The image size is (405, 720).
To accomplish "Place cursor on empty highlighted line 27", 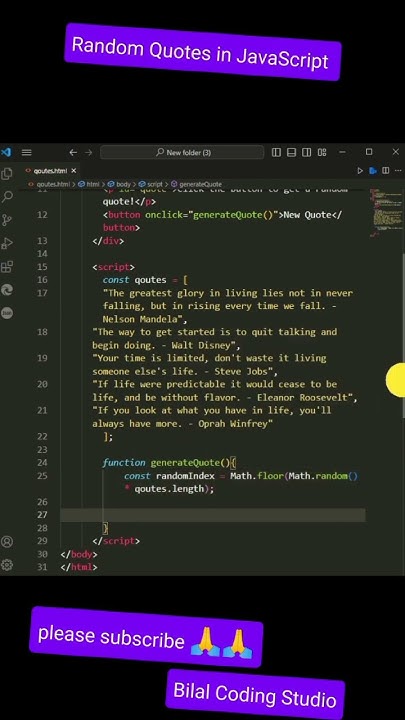I will 213,515.
